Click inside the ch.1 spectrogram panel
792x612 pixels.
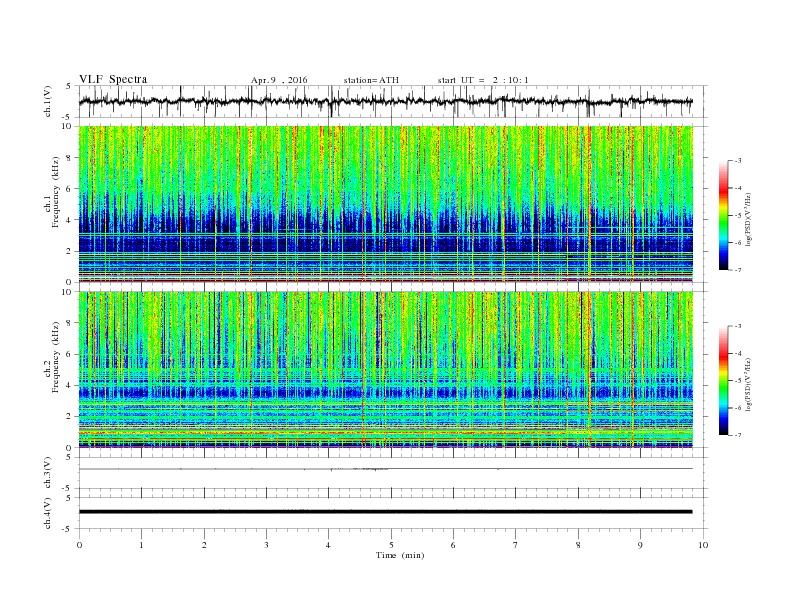coord(385,204)
